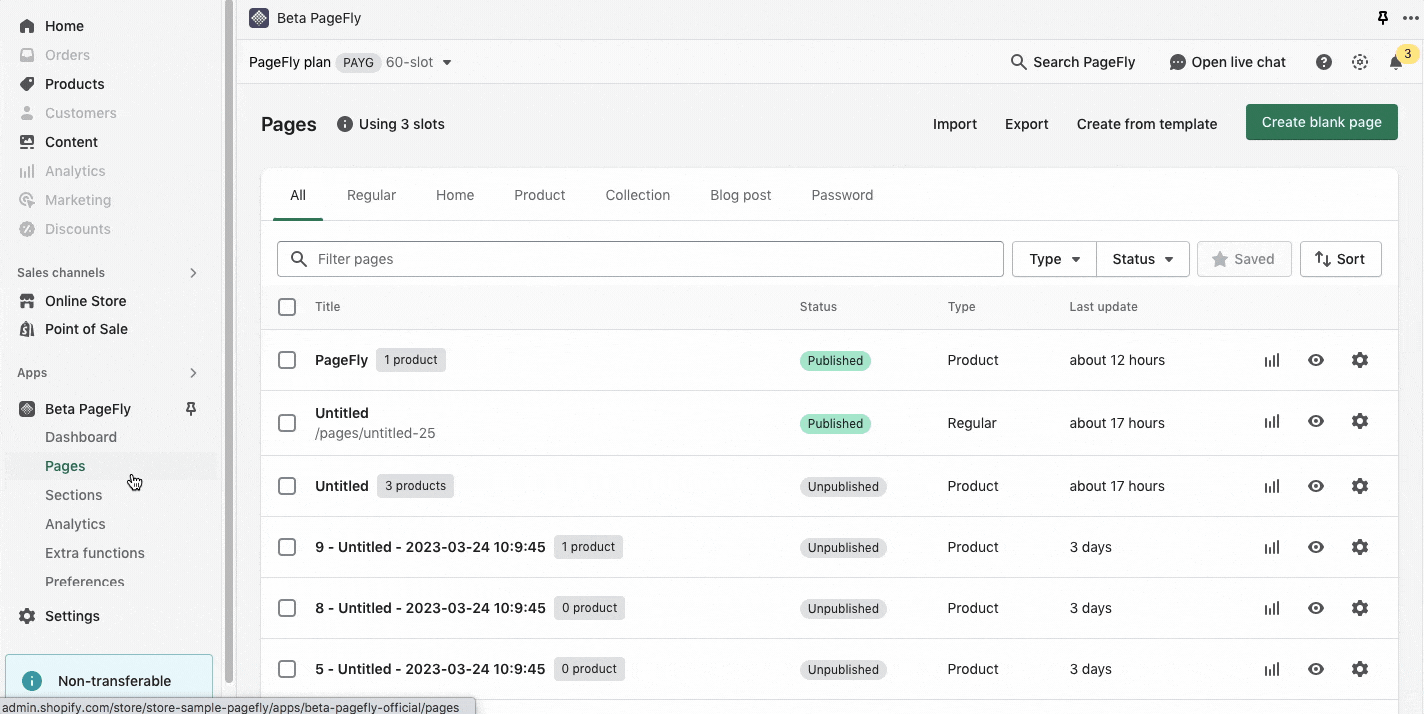Open PageFly settings gear in top bar
This screenshot has width=1424, height=714.
[x=1360, y=62]
